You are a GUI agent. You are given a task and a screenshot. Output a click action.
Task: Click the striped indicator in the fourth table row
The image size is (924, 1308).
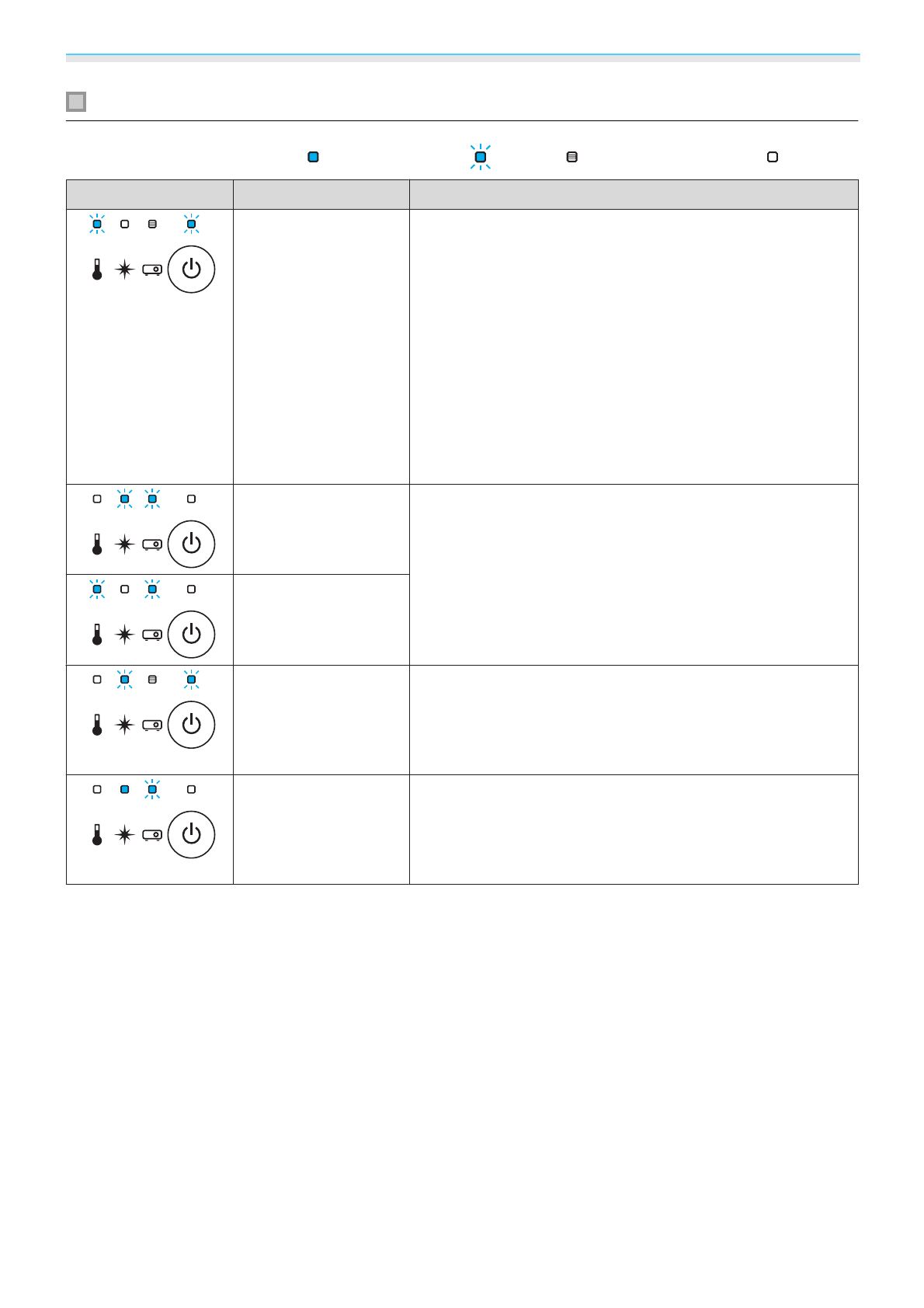point(152,680)
